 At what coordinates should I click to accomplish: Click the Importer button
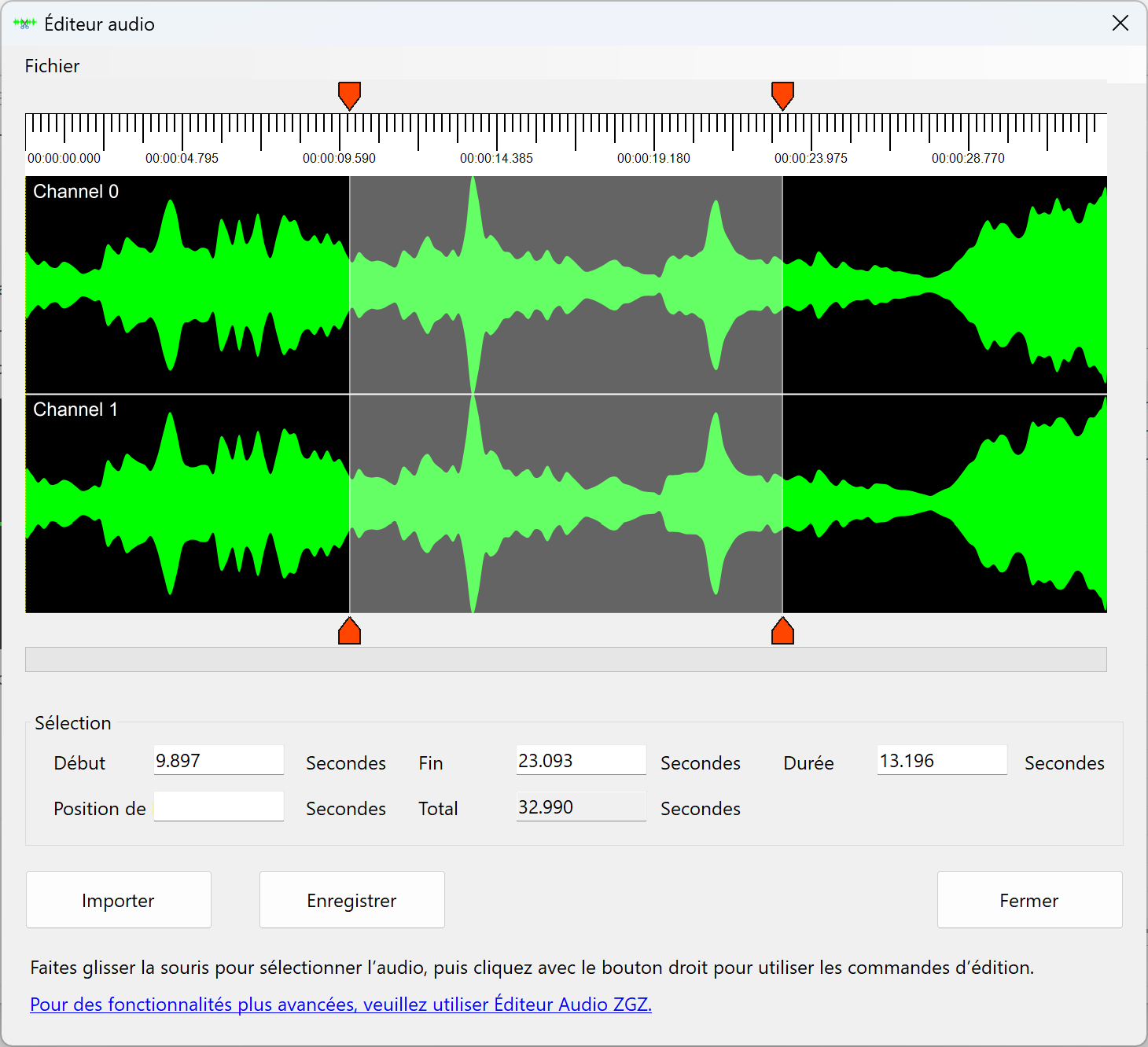click(x=119, y=900)
